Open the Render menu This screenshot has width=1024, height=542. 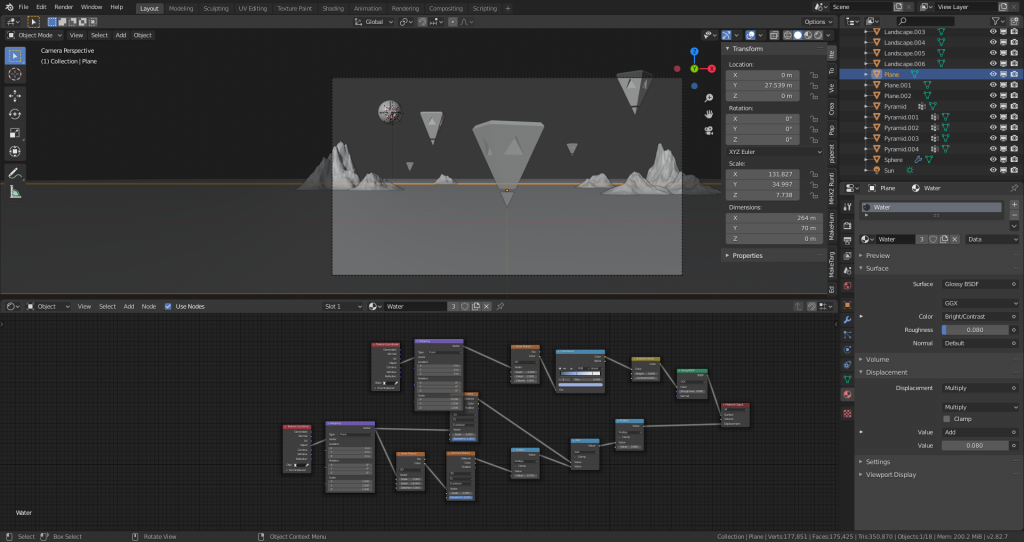click(63, 7)
